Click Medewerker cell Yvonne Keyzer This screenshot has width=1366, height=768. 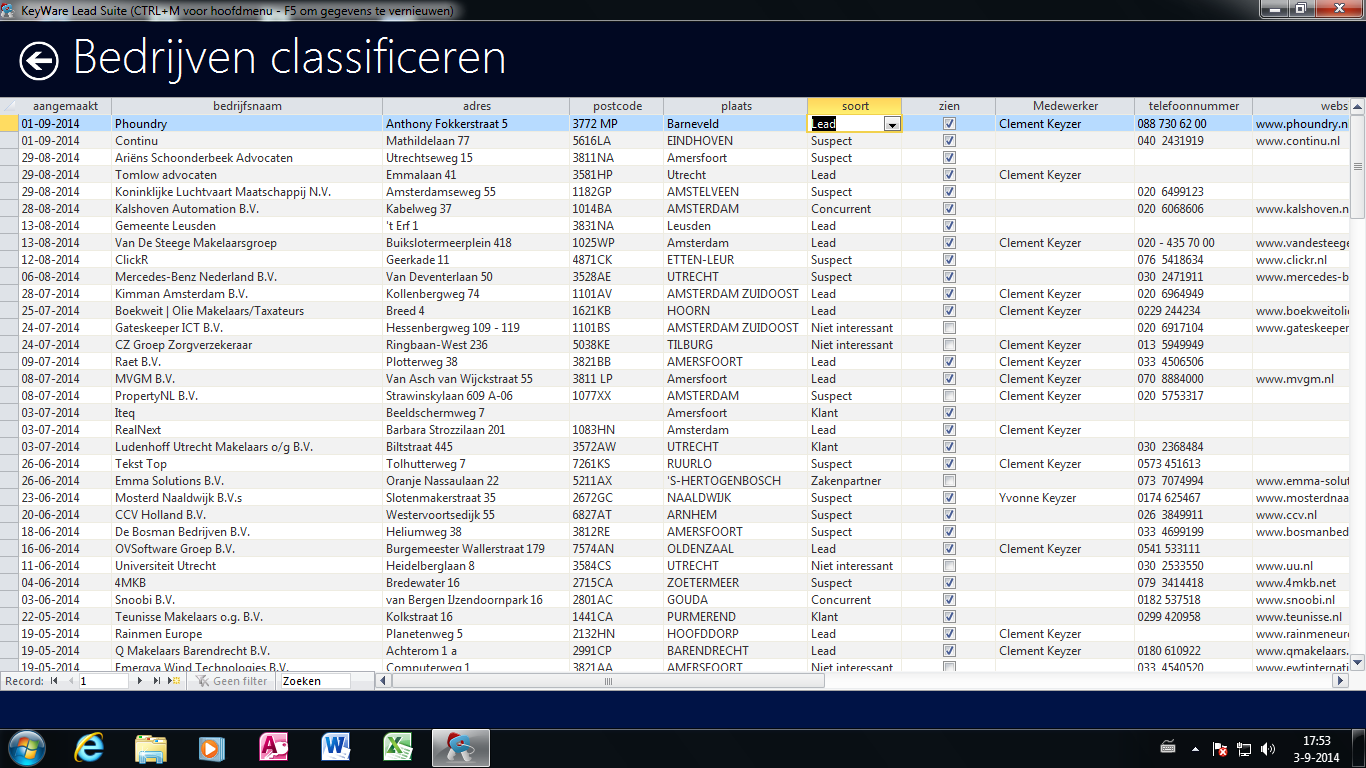click(1064, 498)
